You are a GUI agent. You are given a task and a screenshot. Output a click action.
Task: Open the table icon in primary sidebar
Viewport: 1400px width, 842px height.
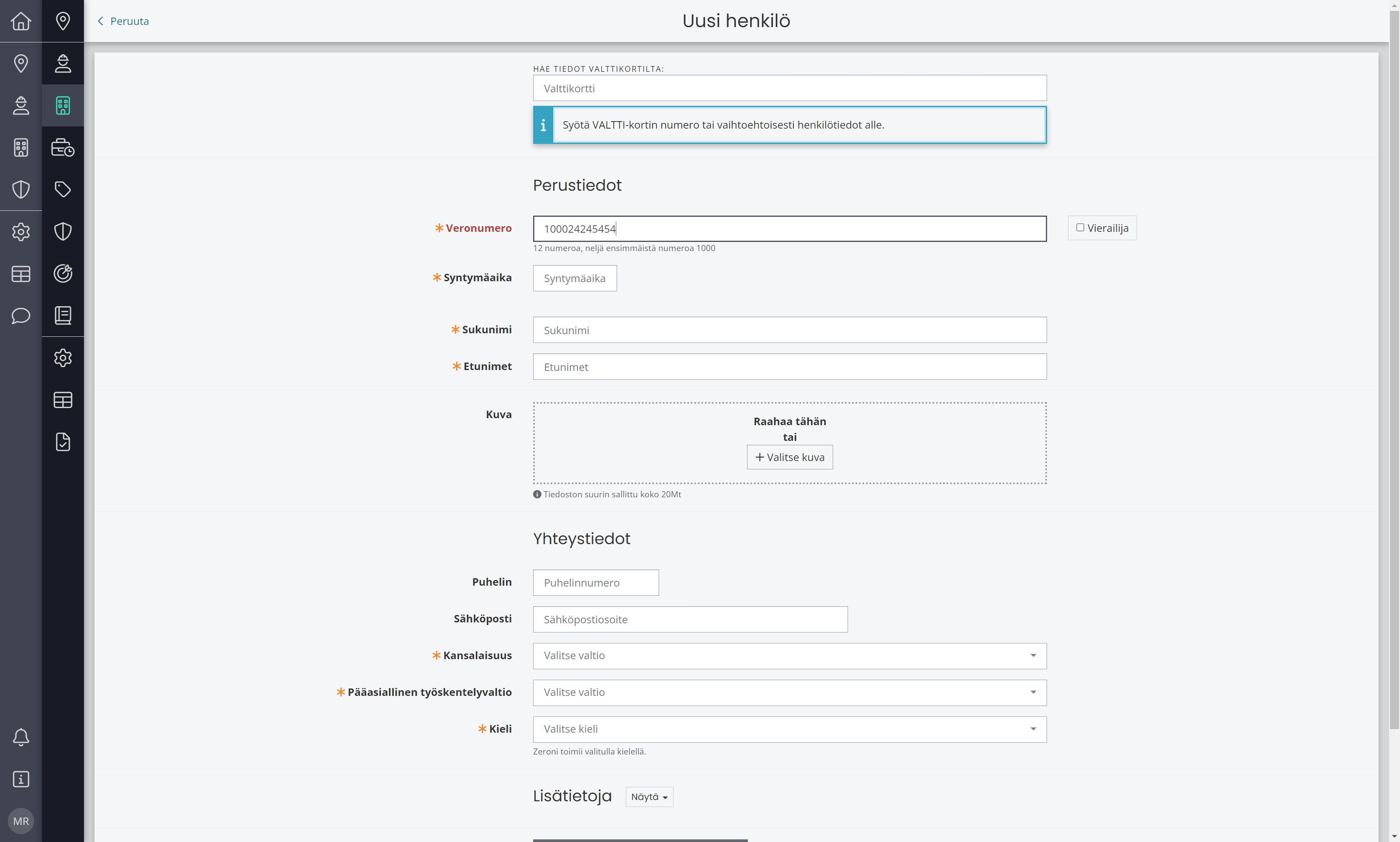[x=21, y=273]
